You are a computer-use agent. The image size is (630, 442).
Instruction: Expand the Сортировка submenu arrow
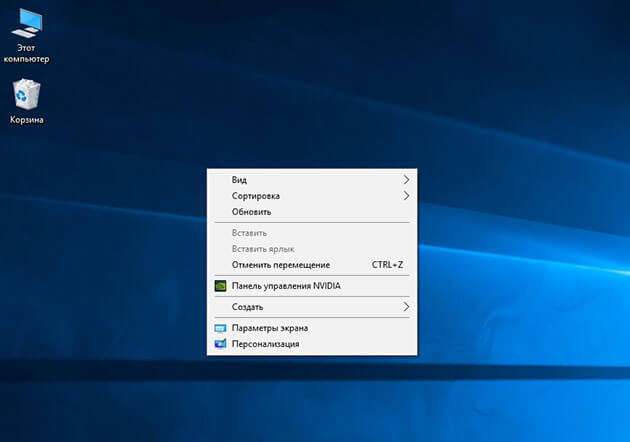click(x=406, y=196)
